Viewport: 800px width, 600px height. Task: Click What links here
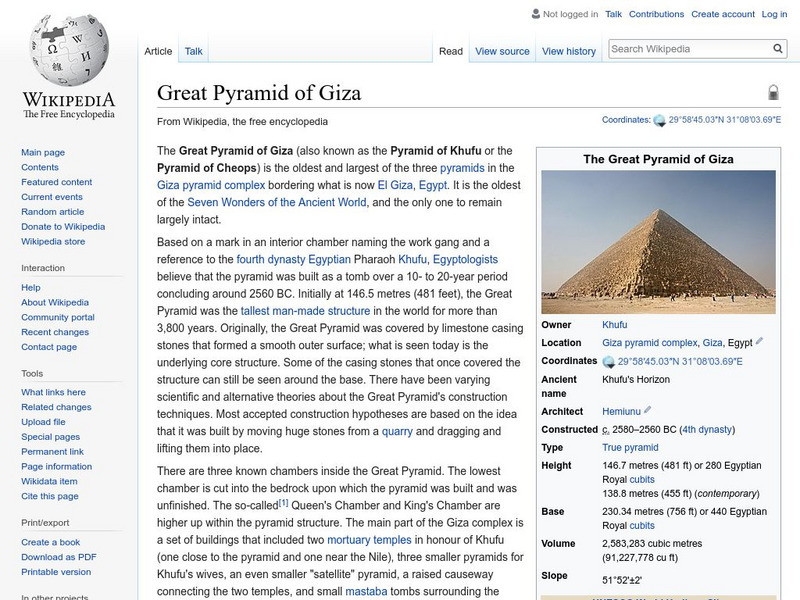[x=54, y=392]
